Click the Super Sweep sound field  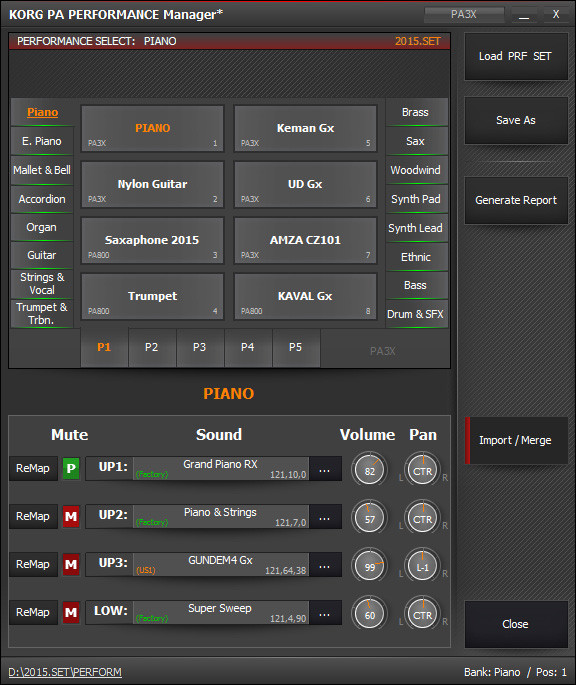221,613
